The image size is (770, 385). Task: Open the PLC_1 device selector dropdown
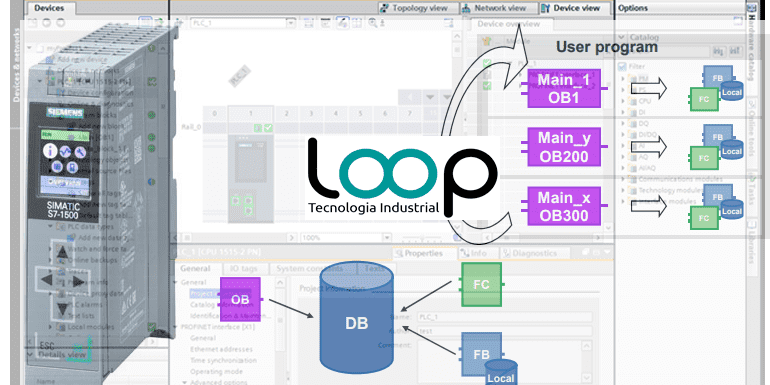(x=291, y=23)
